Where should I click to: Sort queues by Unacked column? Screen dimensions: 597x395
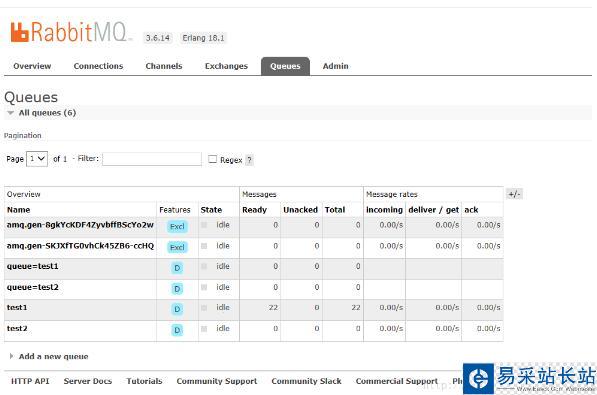pyautogui.click(x=300, y=210)
